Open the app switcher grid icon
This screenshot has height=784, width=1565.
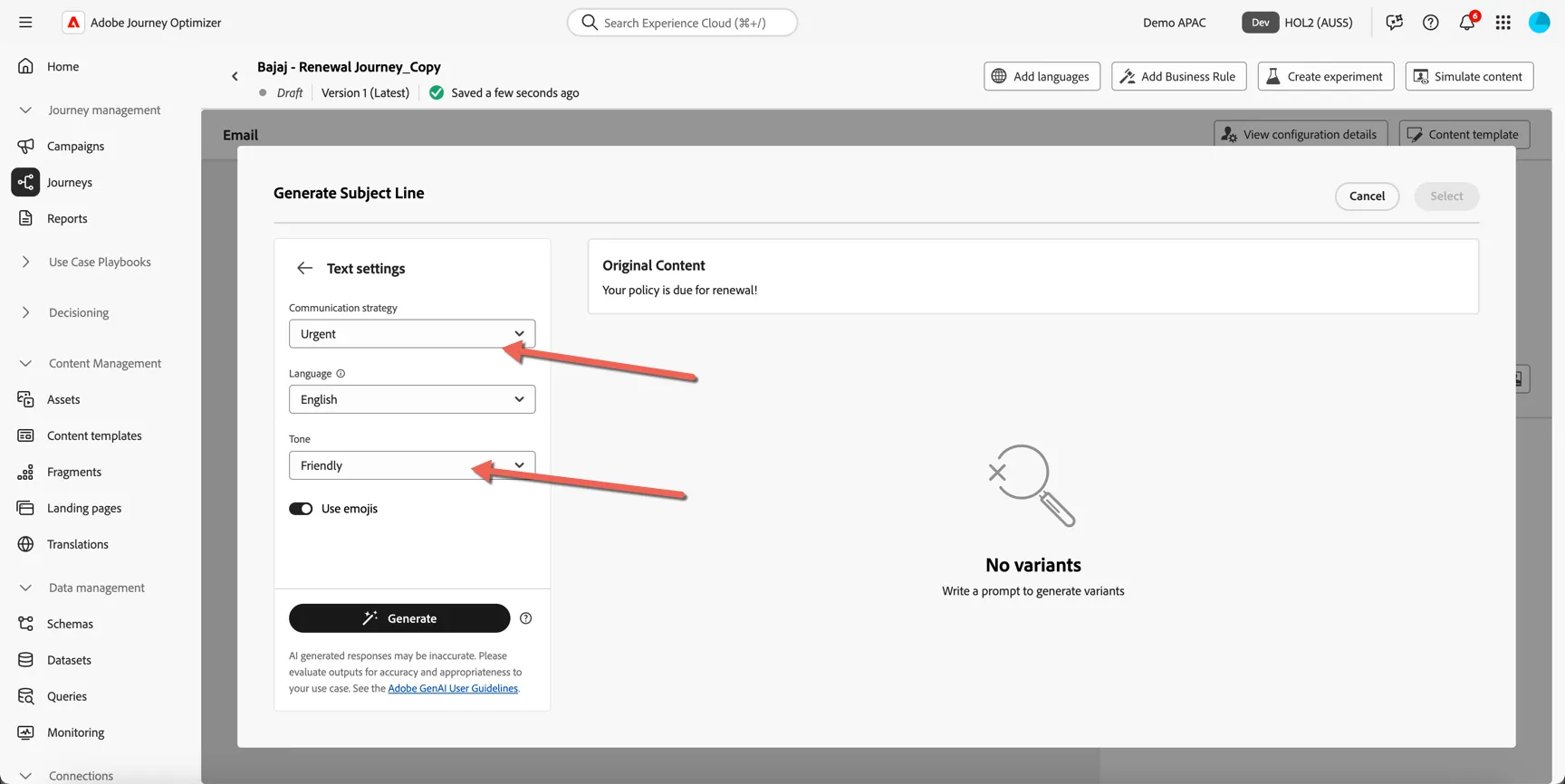point(1503,23)
